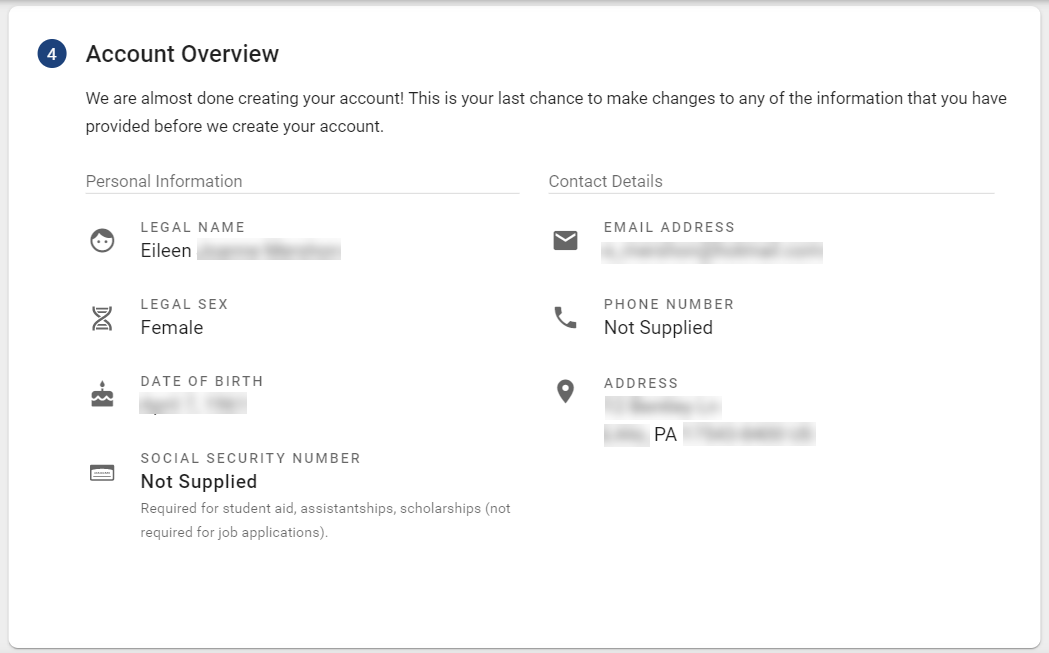Screen dimensions: 1049x653
Task: Click the DNA icon beside Legal Sex
Action: coord(102,318)
